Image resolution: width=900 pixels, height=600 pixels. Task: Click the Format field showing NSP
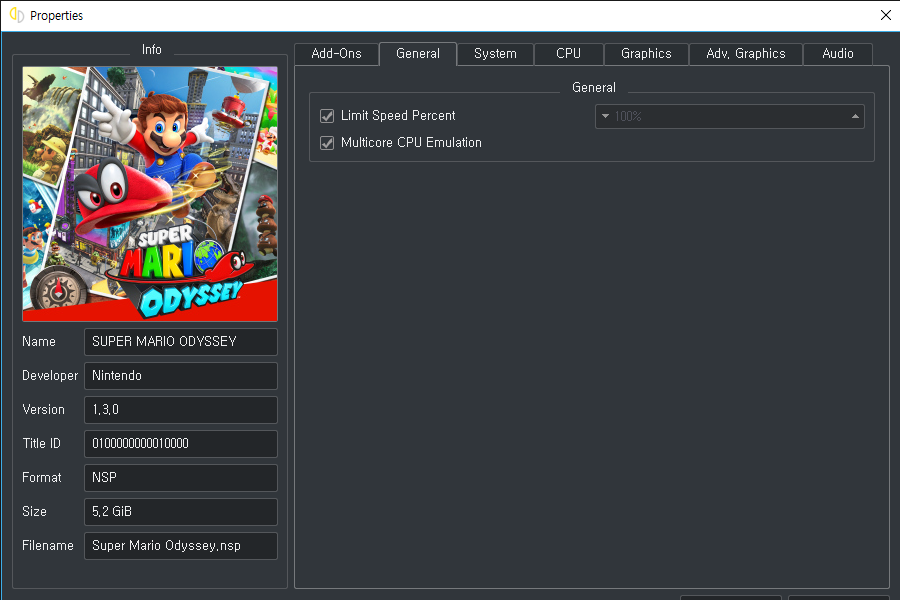[x=181, y=478]
